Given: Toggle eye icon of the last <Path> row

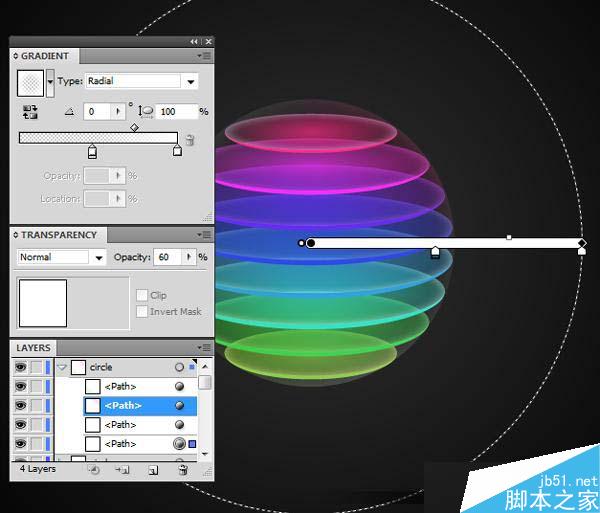Looking at the screenshot, I should click(20, 444).
